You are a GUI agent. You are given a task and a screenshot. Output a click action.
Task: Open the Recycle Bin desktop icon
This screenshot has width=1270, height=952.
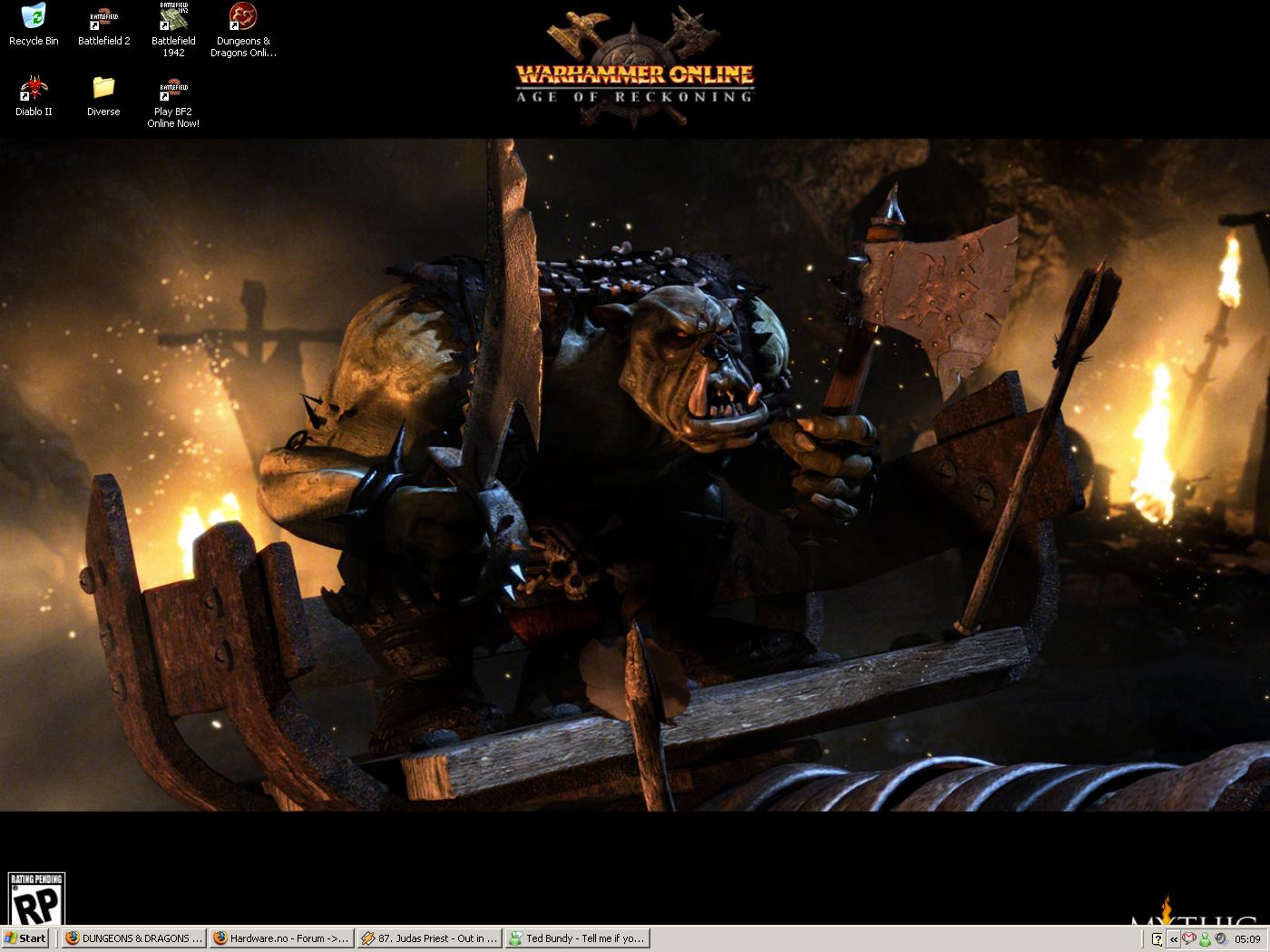(34, 24)
